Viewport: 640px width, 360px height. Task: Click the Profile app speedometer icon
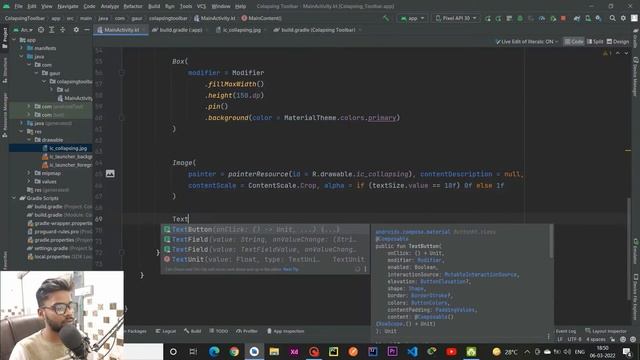(542, 18)
